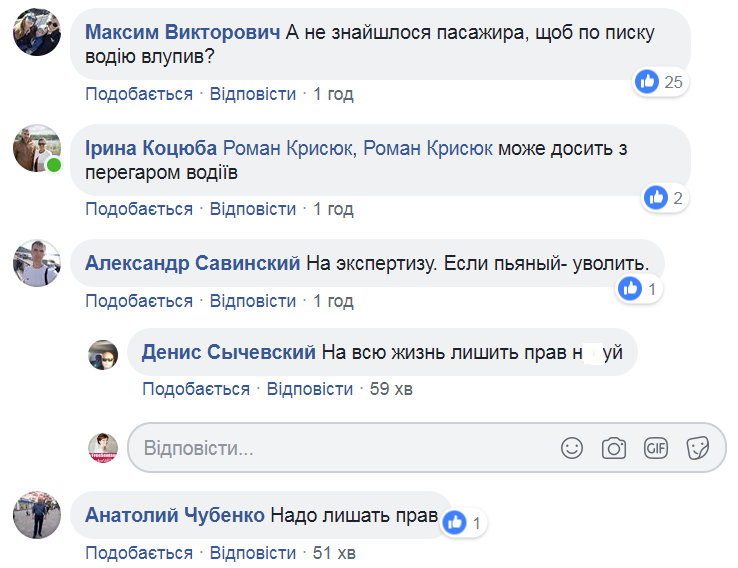Image resolution: width=738 pixels, height=568 pixels.
Task: Click the Відповісти reply input field
Action: 340,448
